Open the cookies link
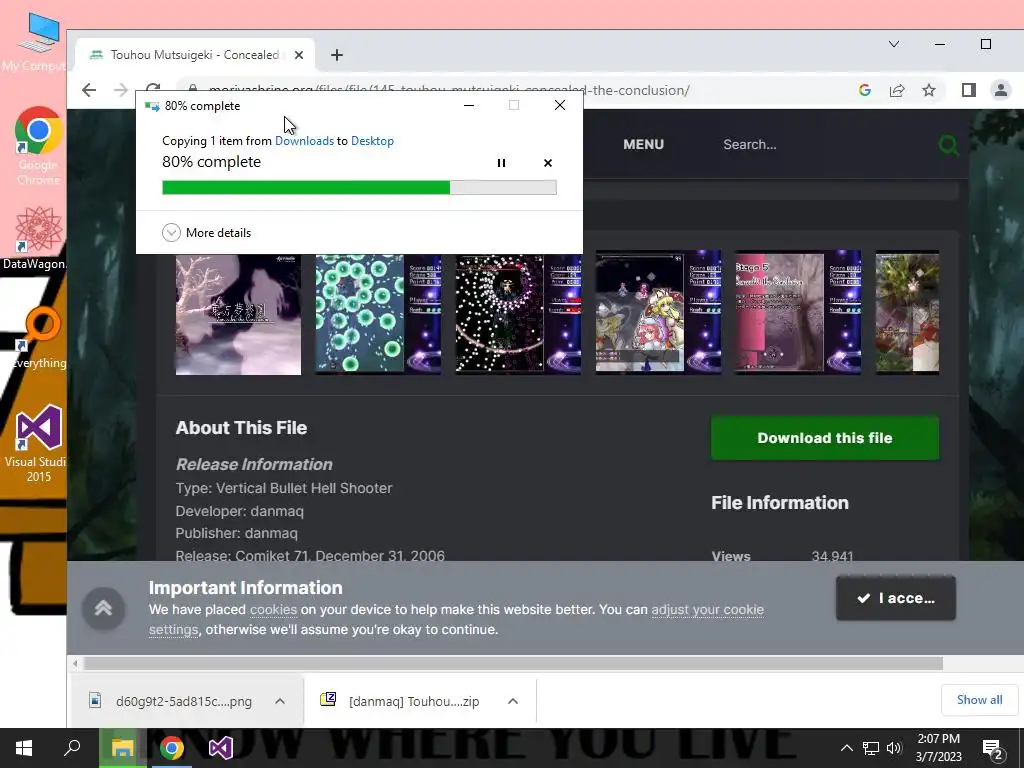 click(273, 610)
